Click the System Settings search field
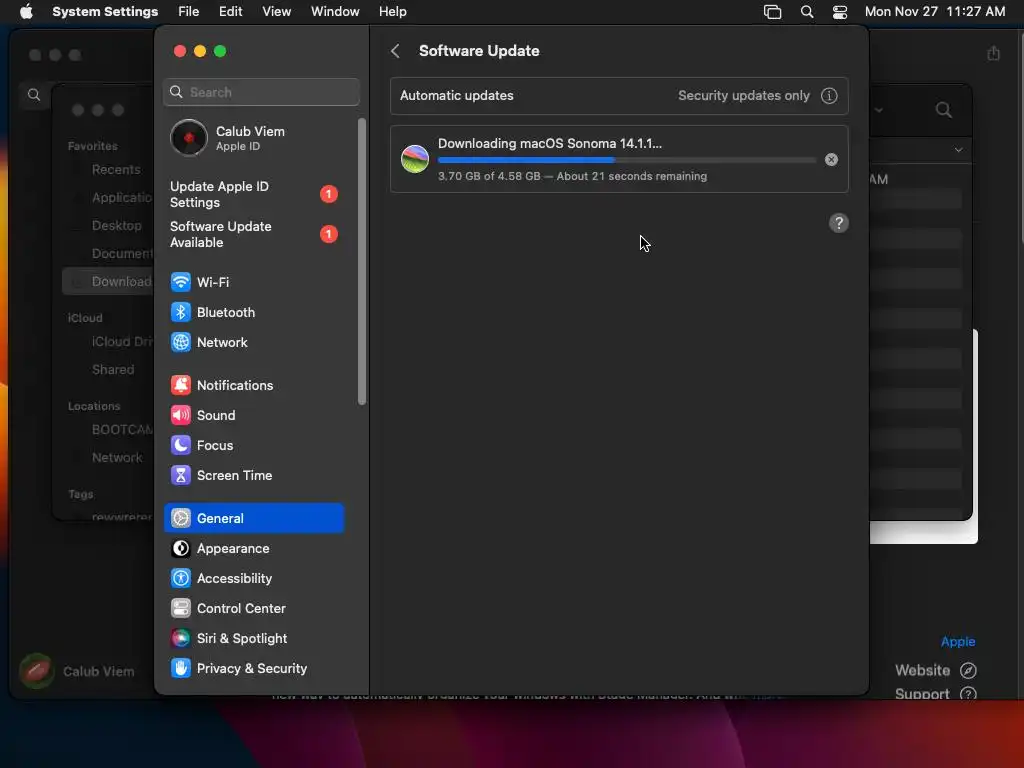Image resolution: width=1024 pixels, height=768 pixels. point(261,92)
